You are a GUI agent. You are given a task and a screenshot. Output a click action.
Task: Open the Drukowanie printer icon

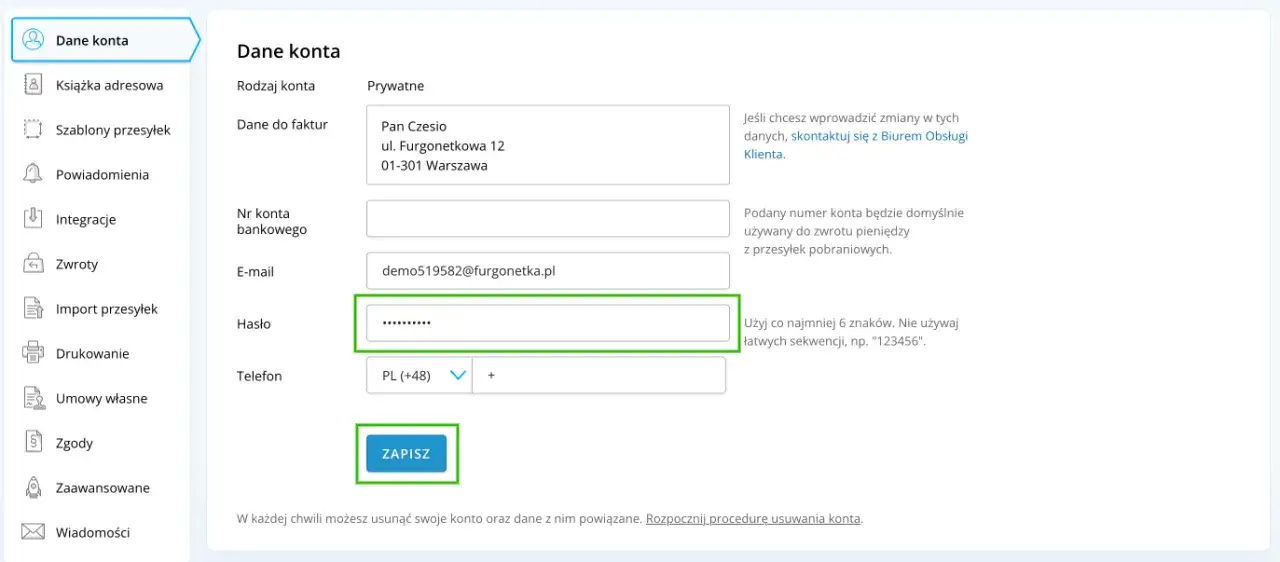point(33,353)
